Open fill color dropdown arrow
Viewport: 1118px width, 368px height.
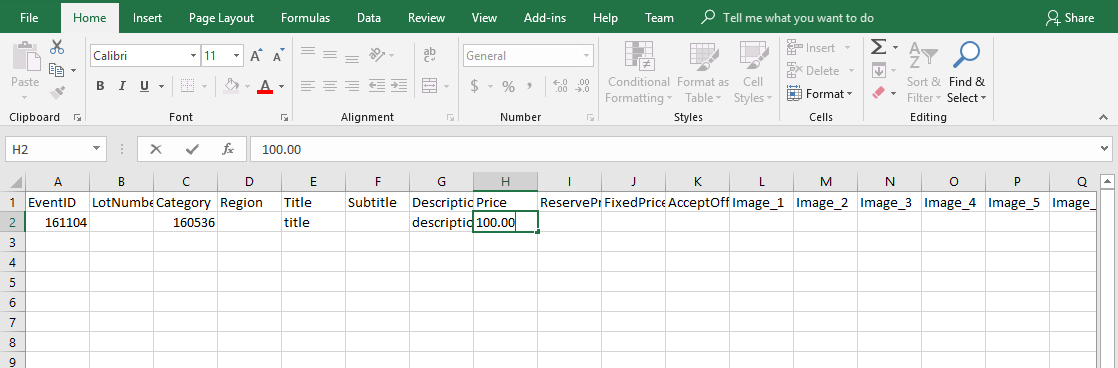pos(247,86)
